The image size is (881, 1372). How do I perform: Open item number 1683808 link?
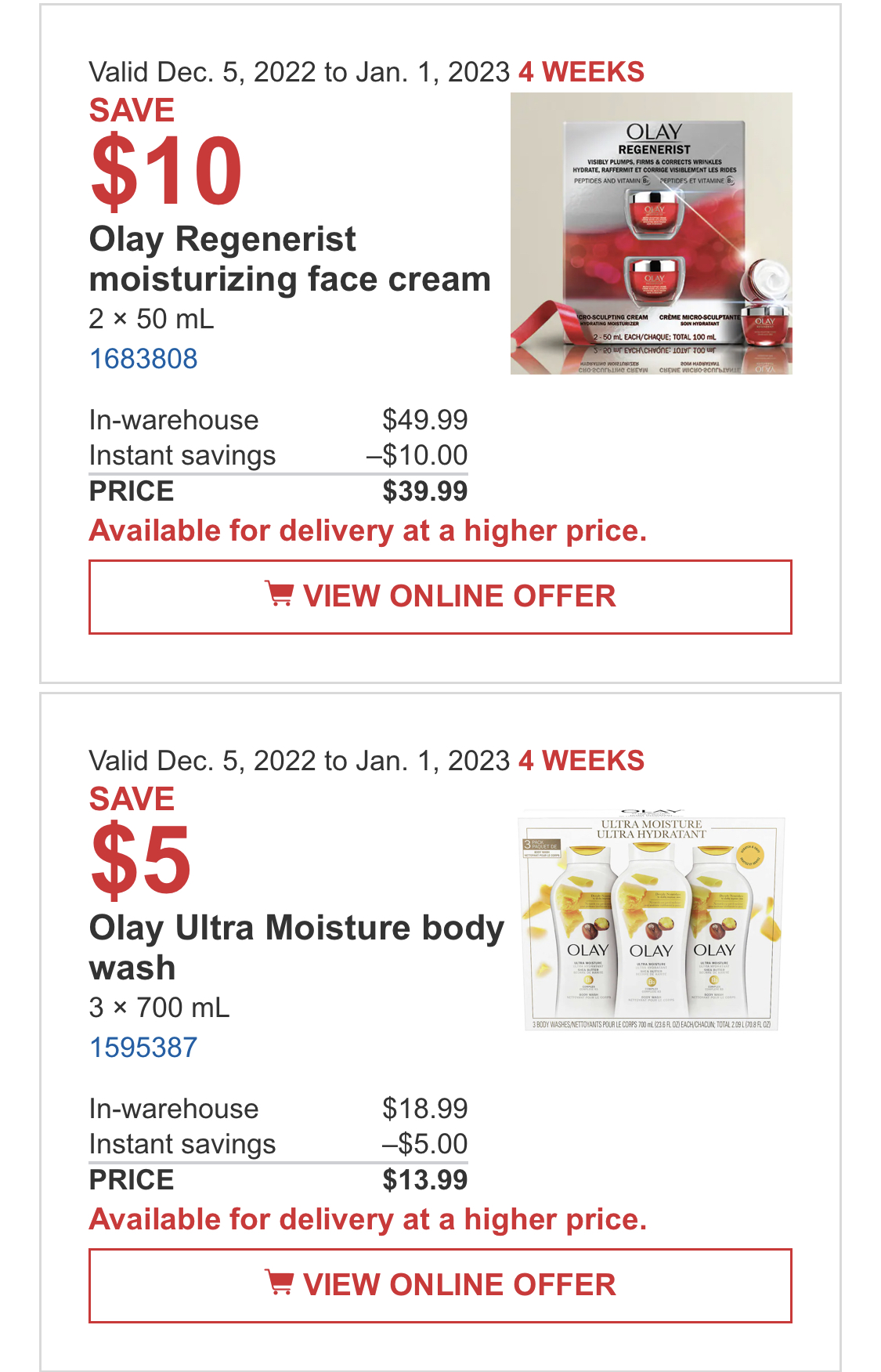pos(143,359)
